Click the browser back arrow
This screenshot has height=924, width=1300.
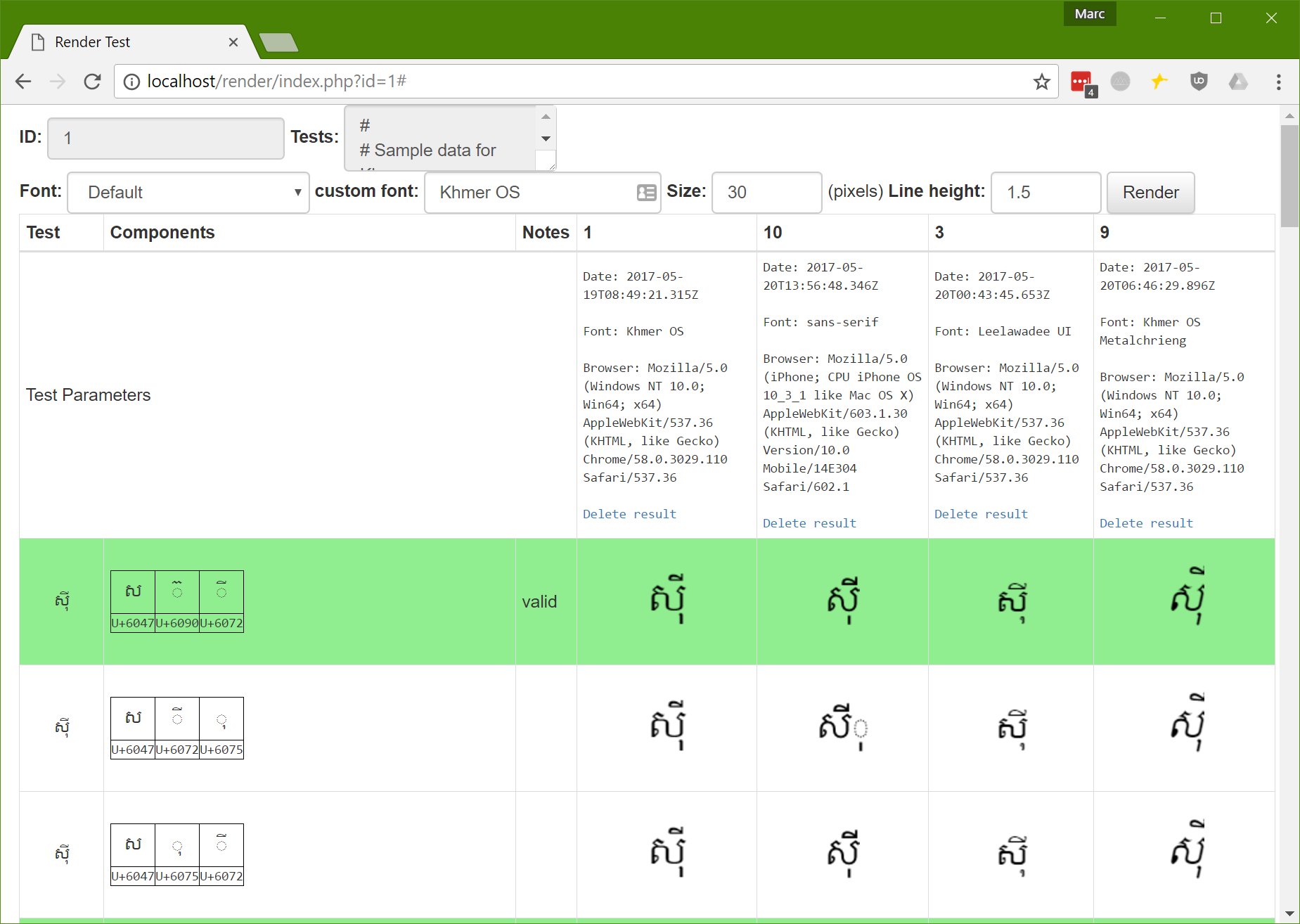tap(23, 82)
